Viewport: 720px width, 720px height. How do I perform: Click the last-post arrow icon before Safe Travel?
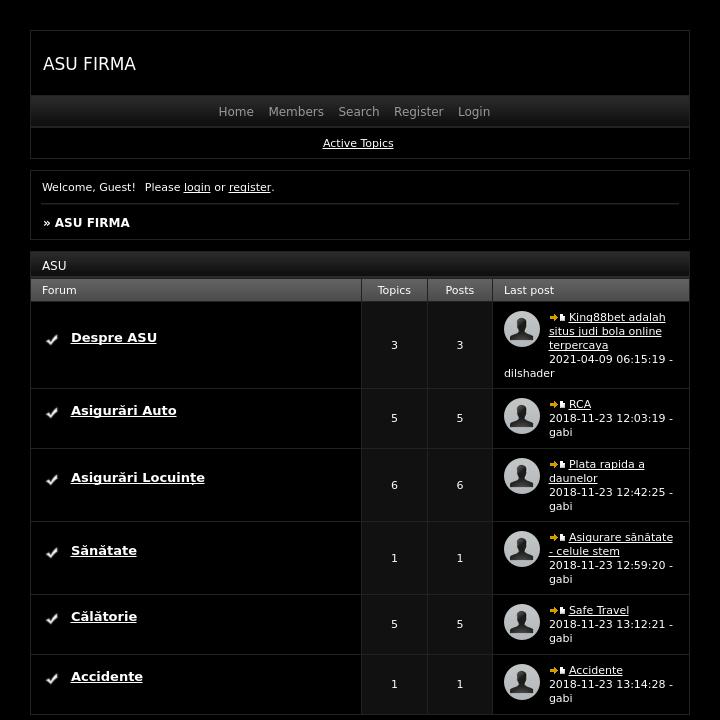point(557,611)
